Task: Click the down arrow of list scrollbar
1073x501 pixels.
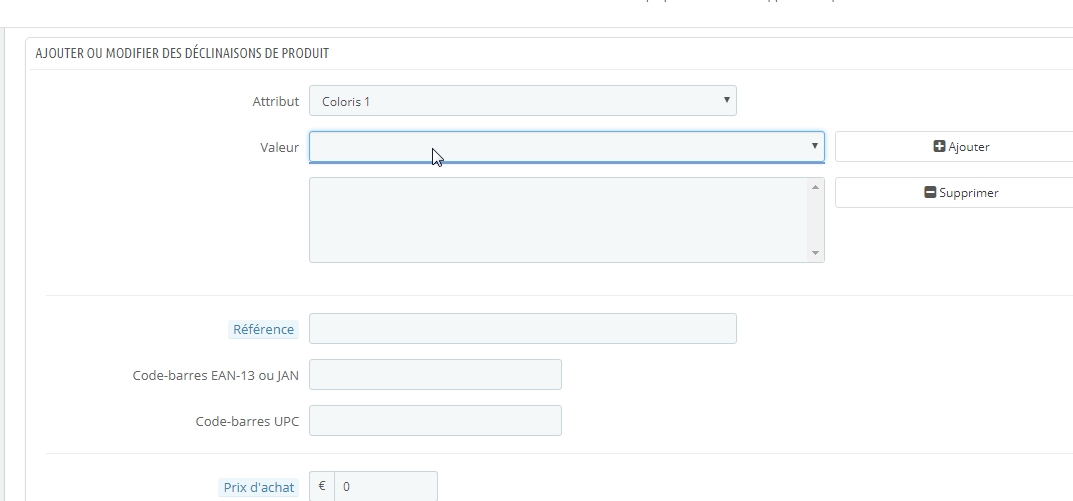Action: click(x=815, y=253)
